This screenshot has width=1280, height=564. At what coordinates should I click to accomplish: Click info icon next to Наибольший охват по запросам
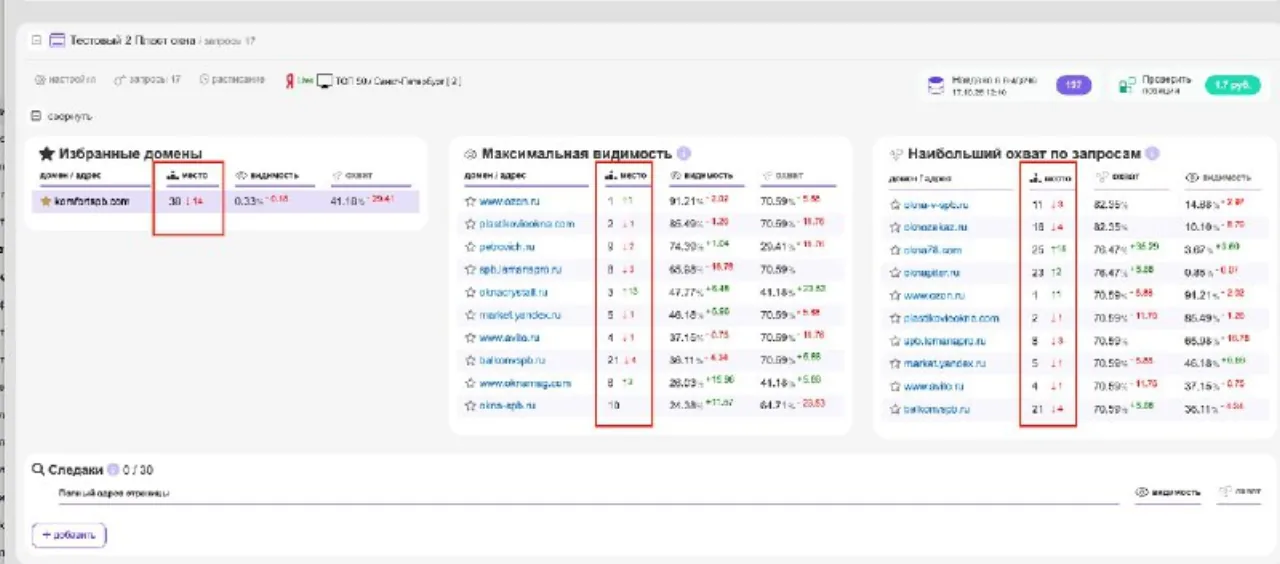(x=1152, y=154)
